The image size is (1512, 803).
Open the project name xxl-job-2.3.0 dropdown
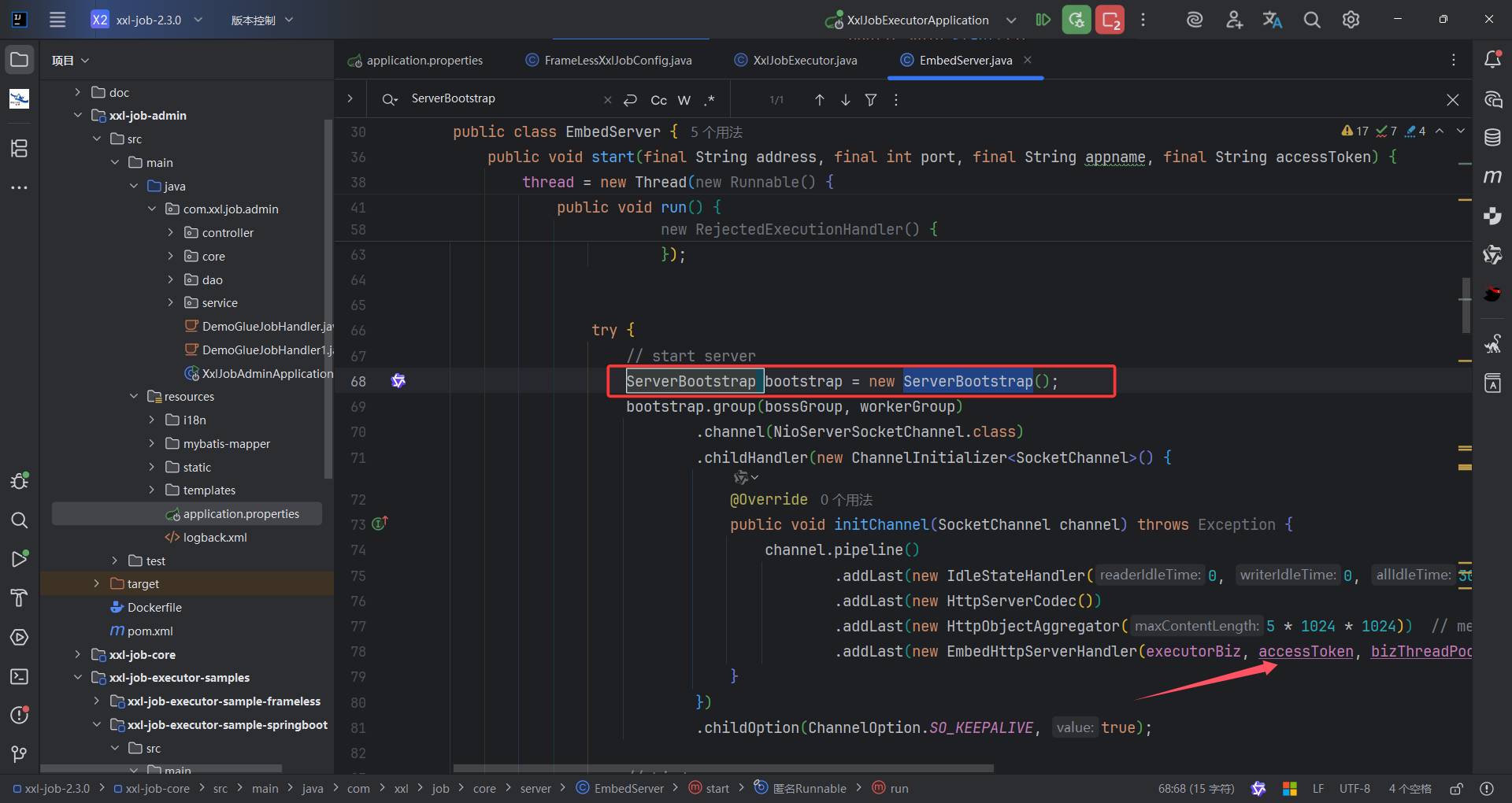coord(147,20)
